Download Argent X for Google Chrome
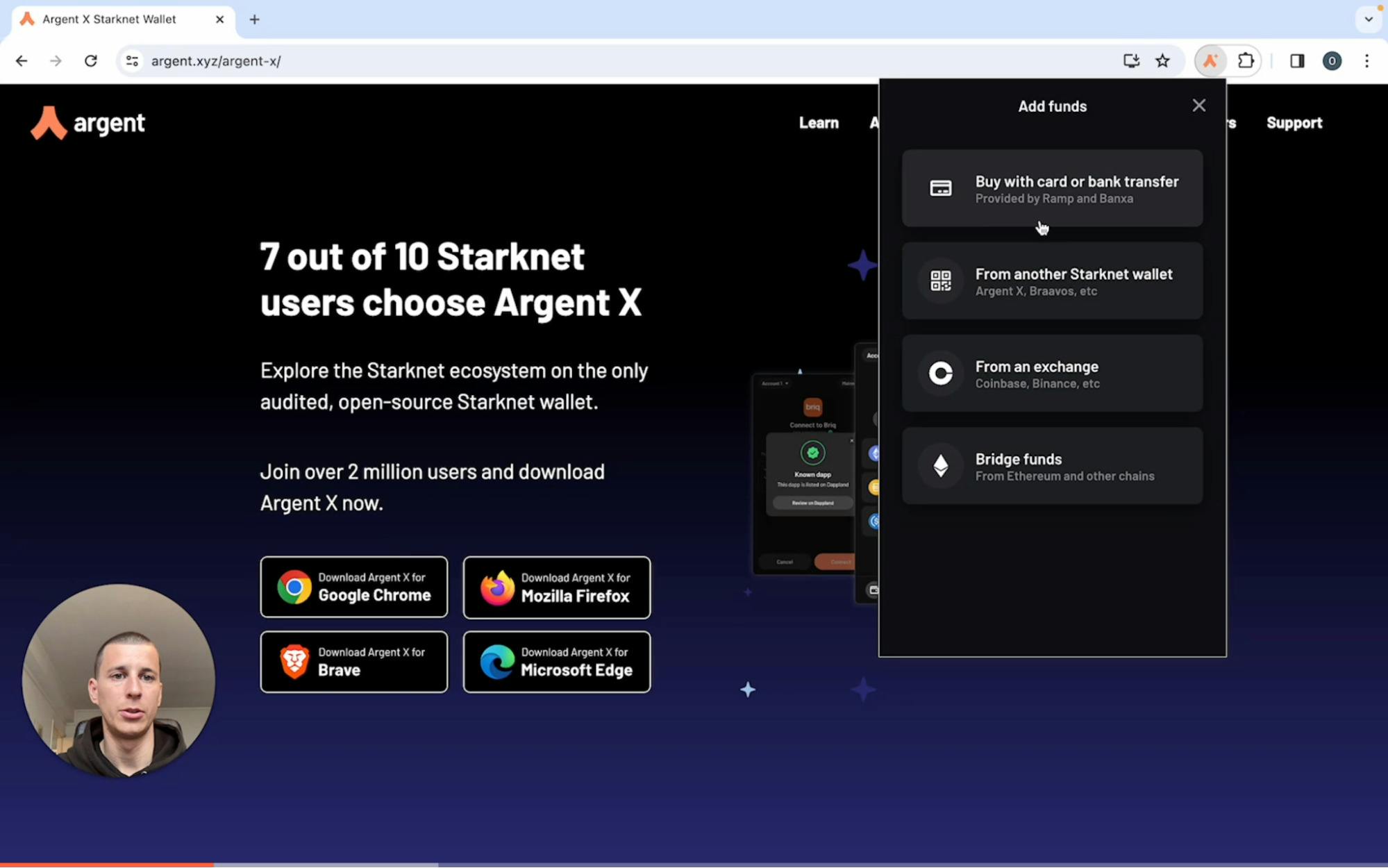This screenshot has width=1388, height=868. [354, 587]
